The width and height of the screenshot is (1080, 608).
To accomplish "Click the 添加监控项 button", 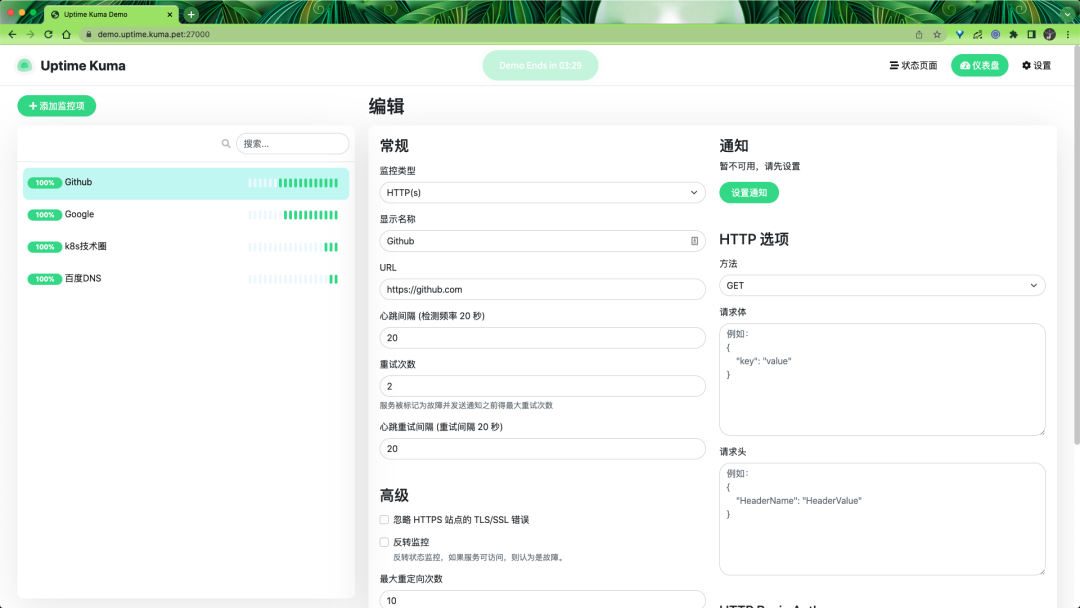I will (x=56, y=106).
